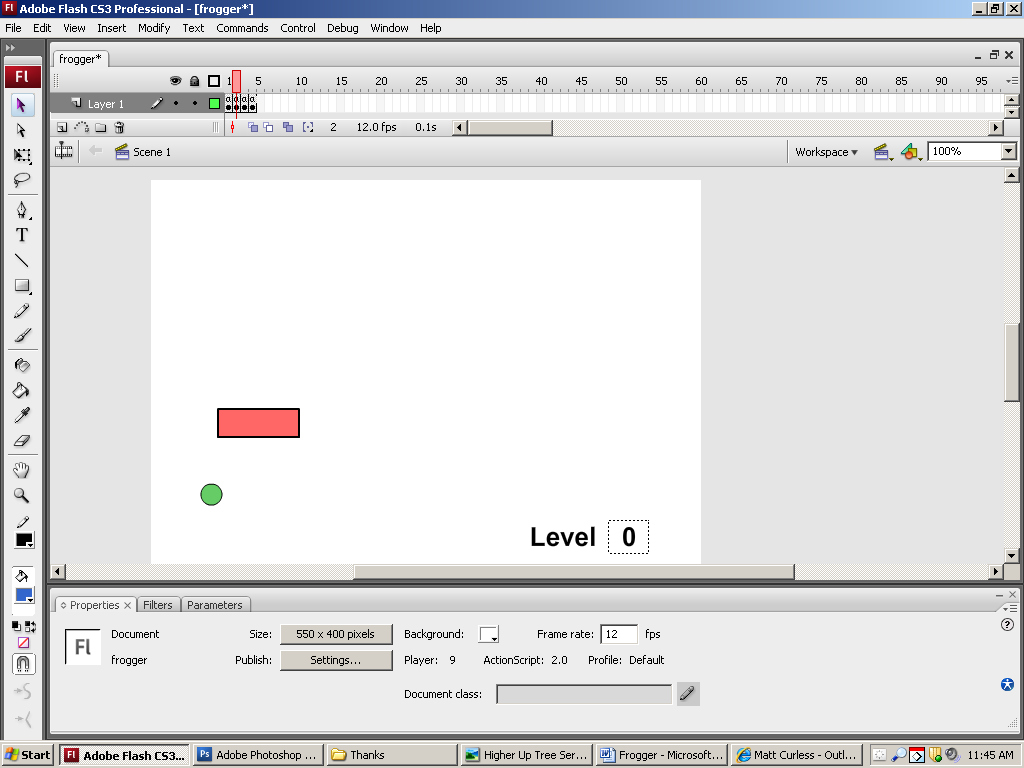1024x768 pixels.
Task: Select the Zoom magnifier tool
Action: click(22, 495)
